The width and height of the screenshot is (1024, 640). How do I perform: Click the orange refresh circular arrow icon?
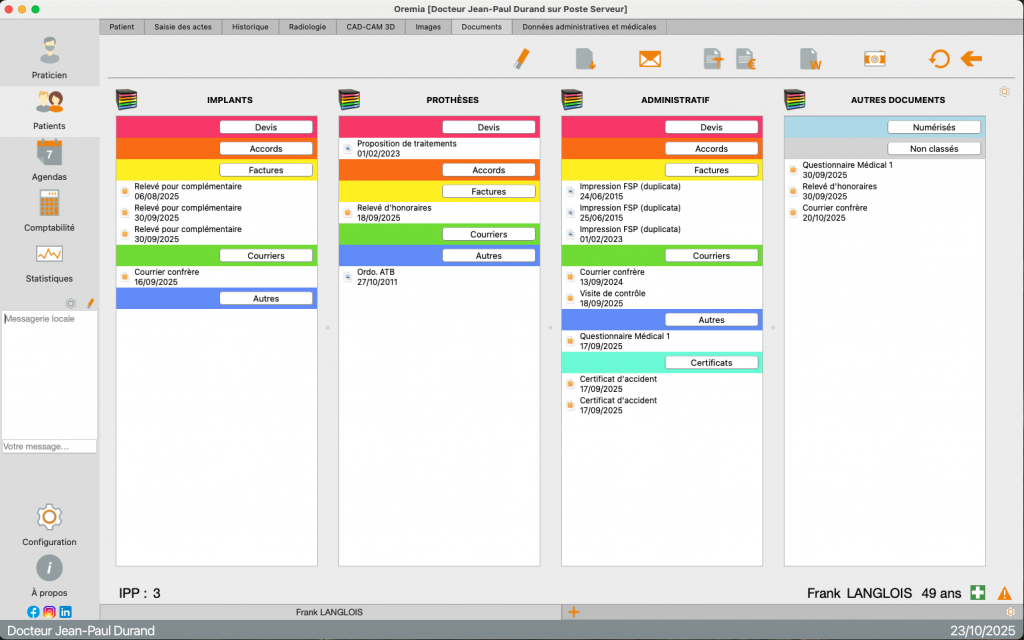[939, 59]
